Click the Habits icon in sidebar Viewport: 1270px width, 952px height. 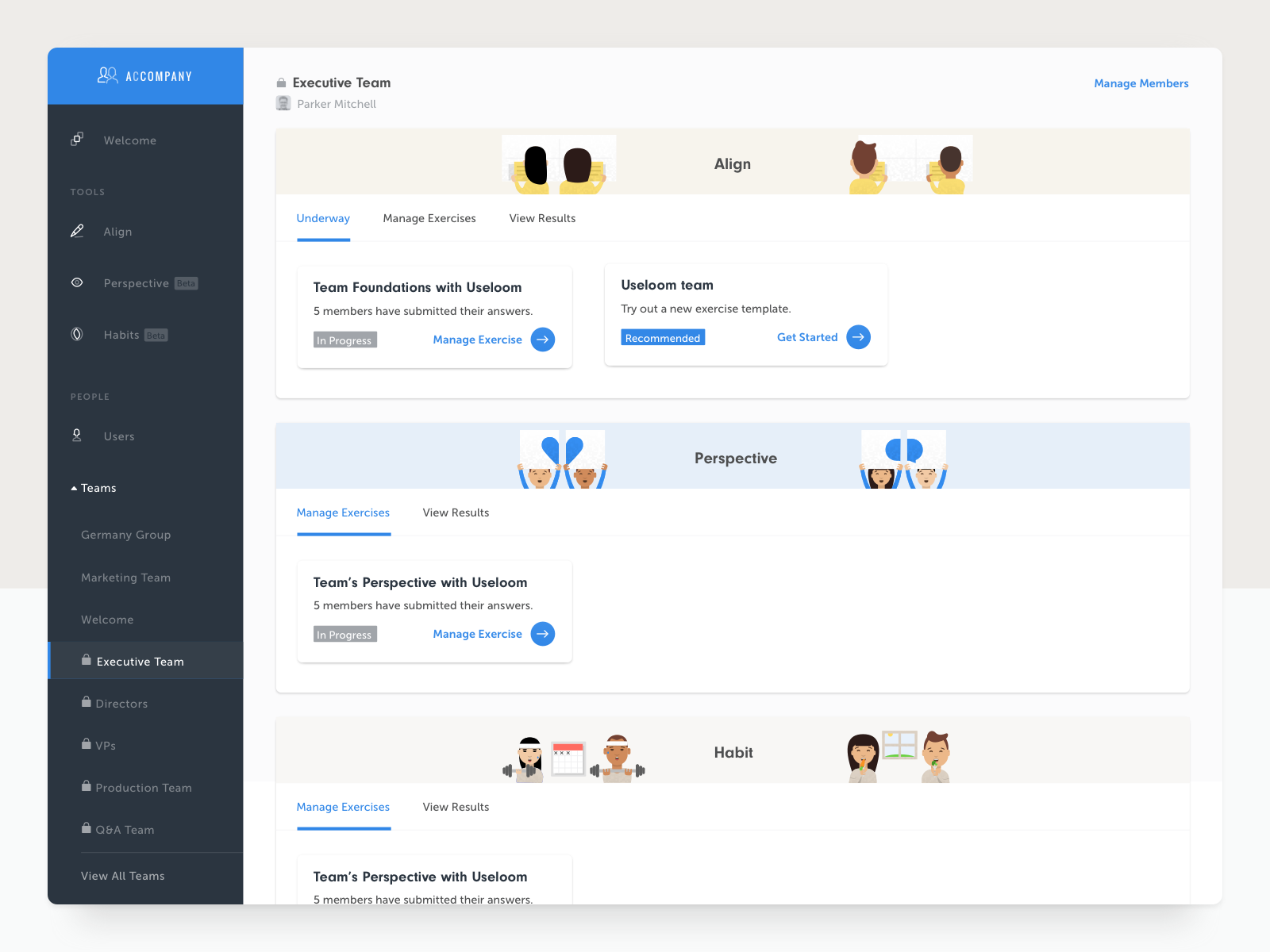click(x=77, y=334)
